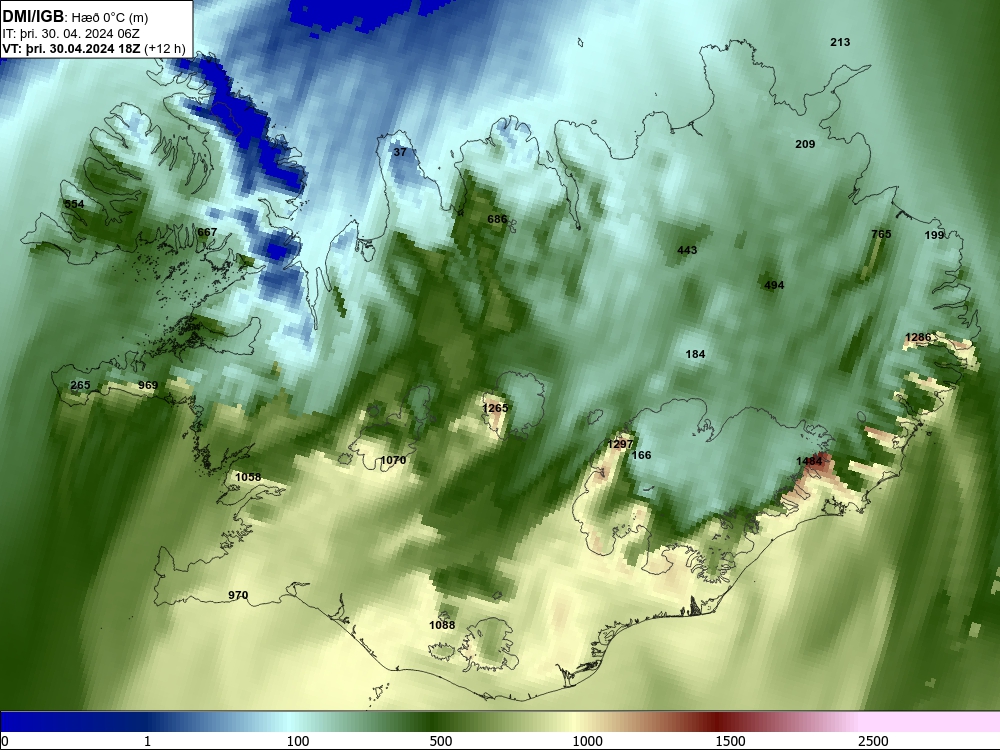Select the 166 value on the glacier
The height and width of the screenshot is (750, 1000).
[x=641, y=455]
